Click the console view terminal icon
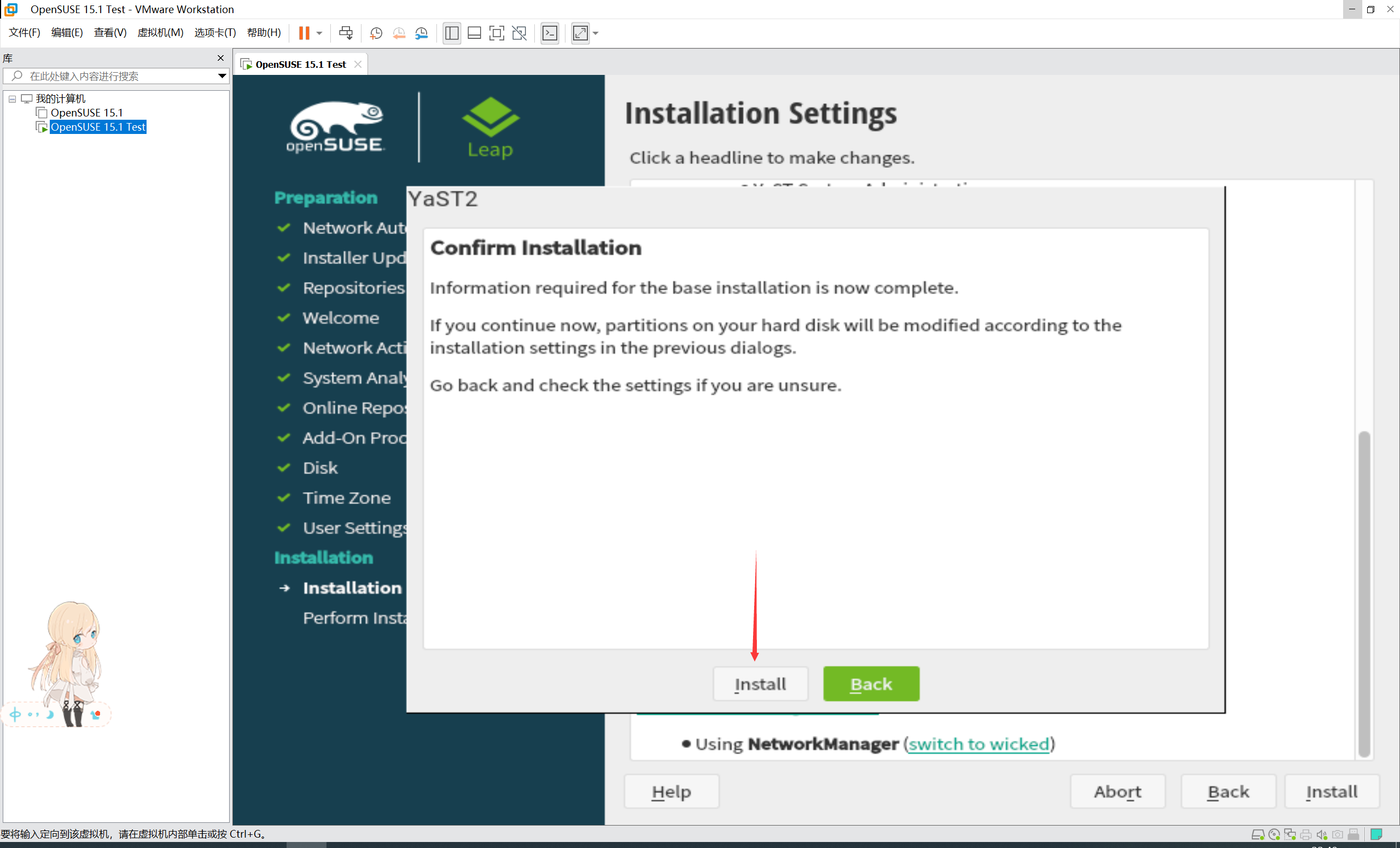This screenshot has height=848, width=1400. tap(550, 33)
